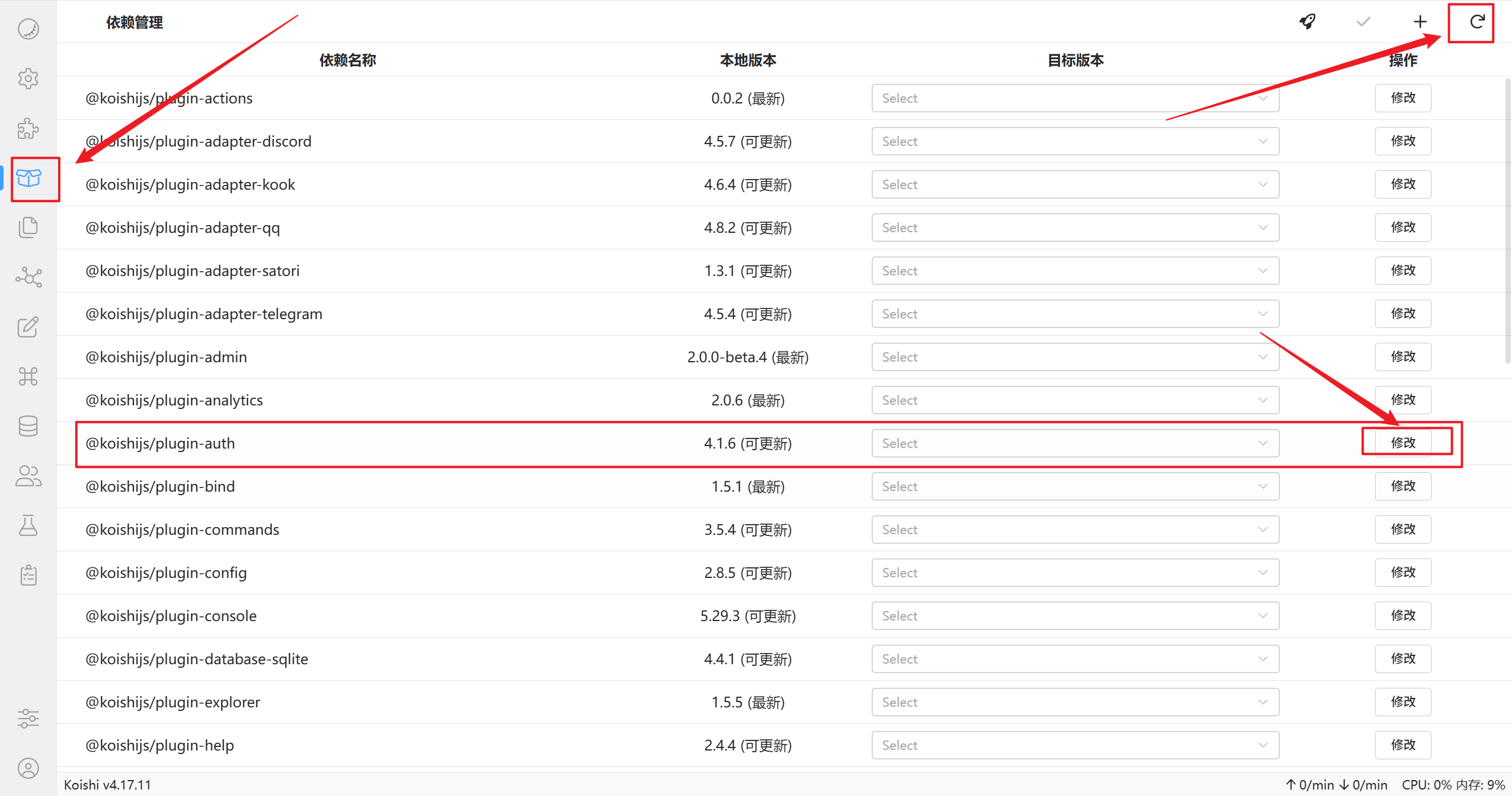Click the refresh icon in top toolbar
The height and width of the screenshot is (796, 1512).
1477,22
